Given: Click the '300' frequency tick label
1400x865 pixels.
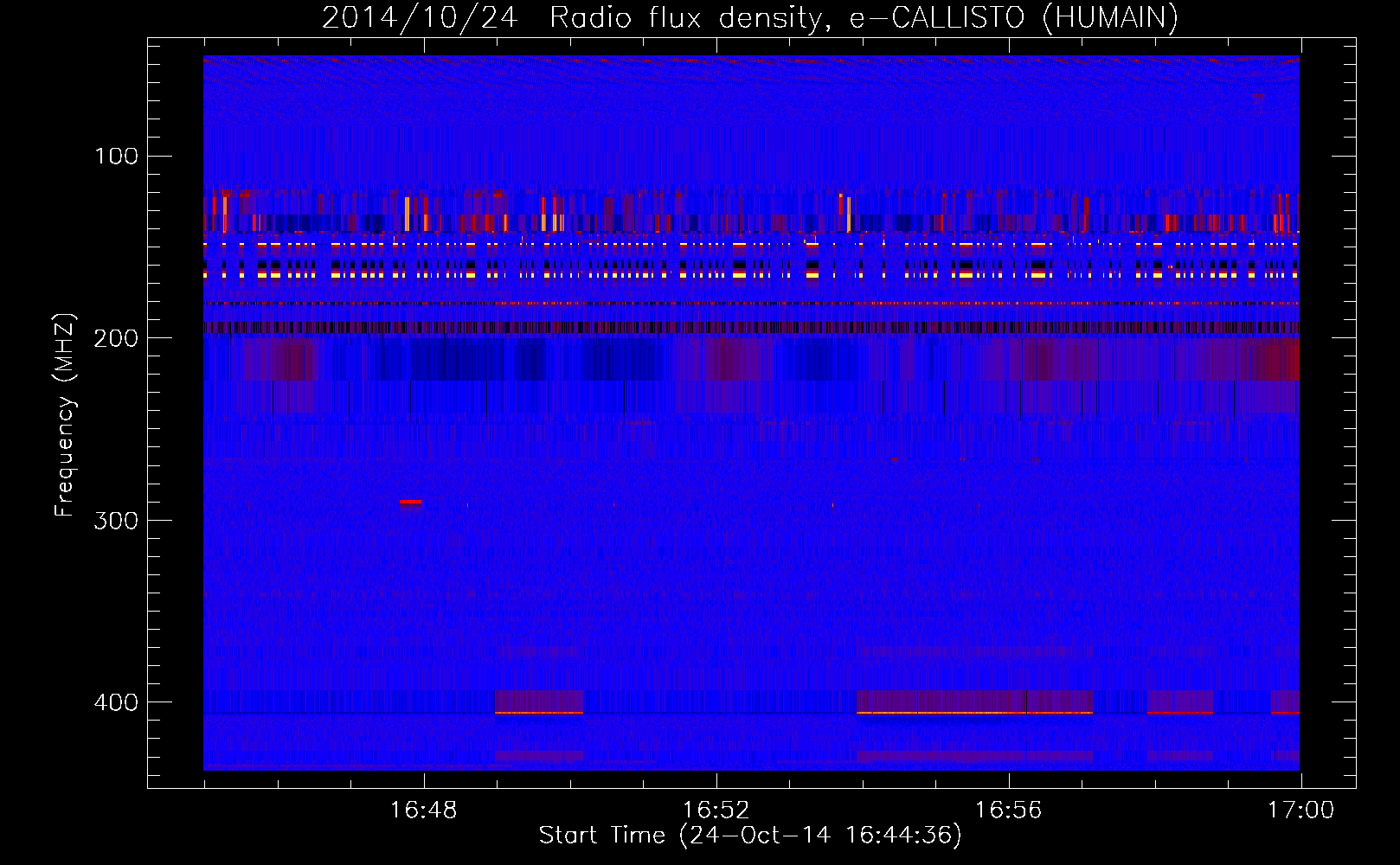Looking at the screenshot, I should pos(116,521).
